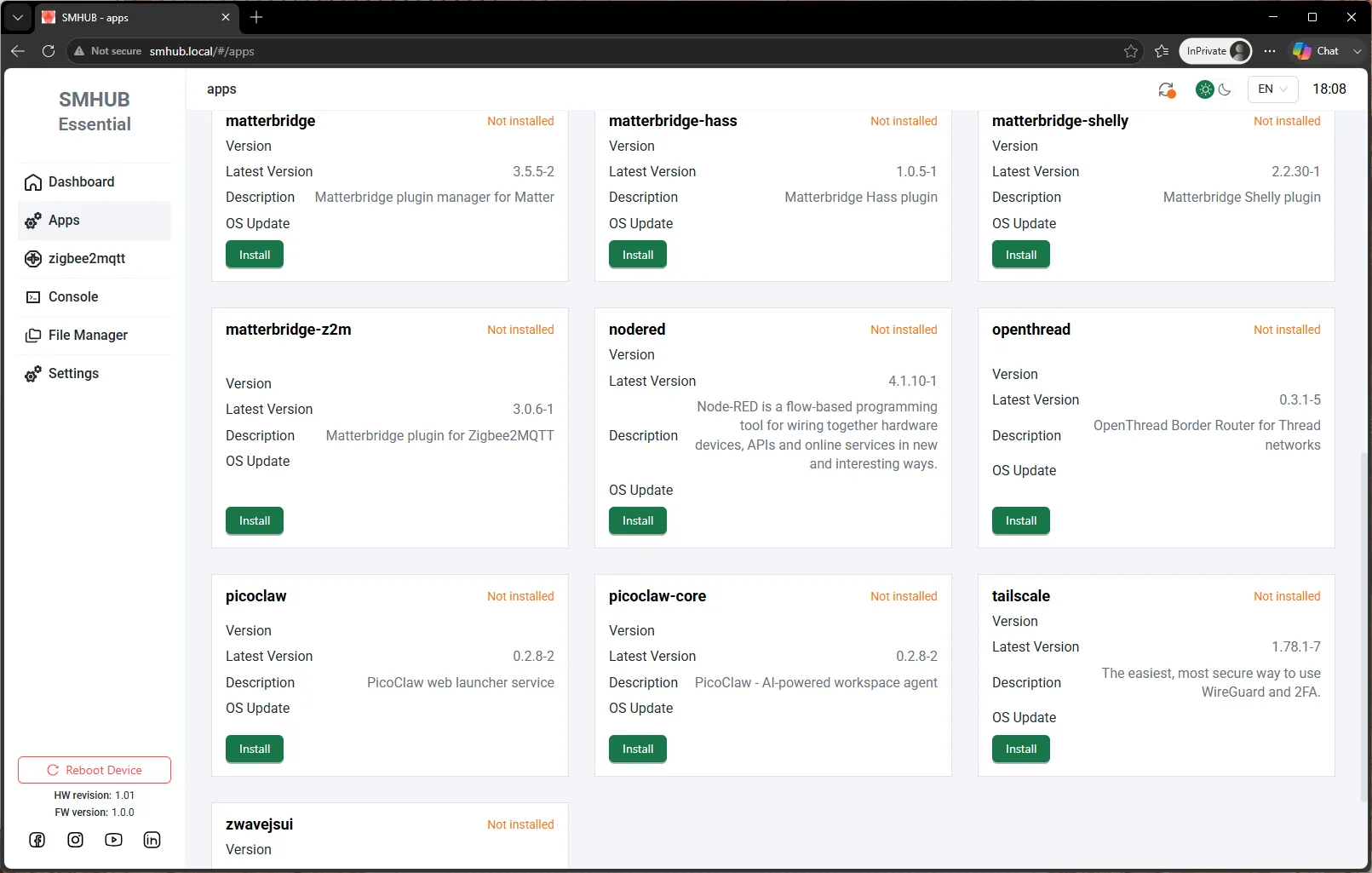Go to Dashboard menu item
1372x873 pixels.
coord(95,182)
